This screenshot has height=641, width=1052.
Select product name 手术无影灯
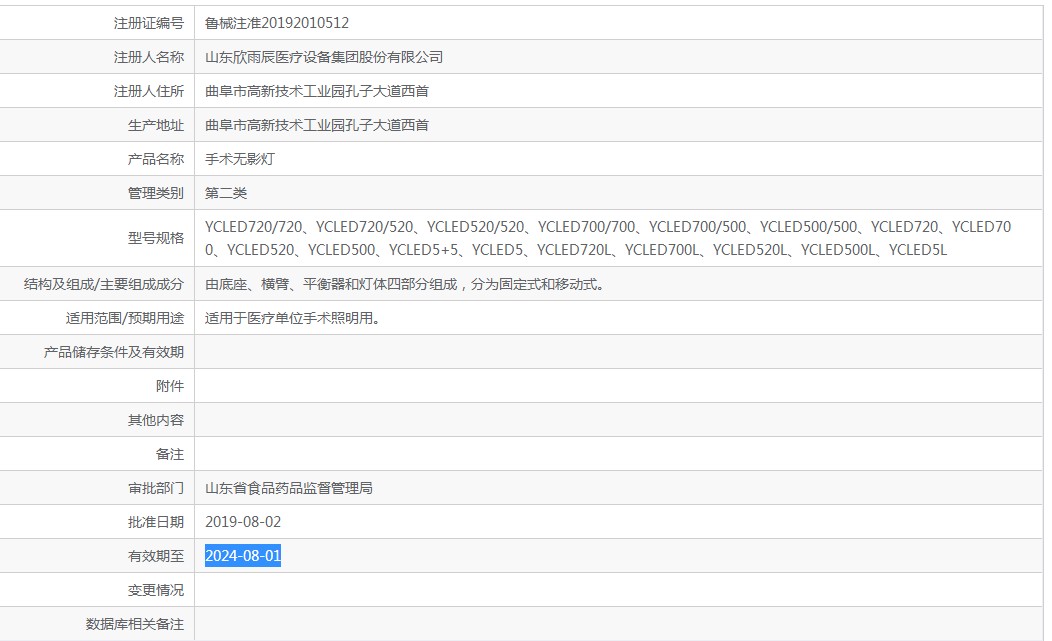click(240, 159)
